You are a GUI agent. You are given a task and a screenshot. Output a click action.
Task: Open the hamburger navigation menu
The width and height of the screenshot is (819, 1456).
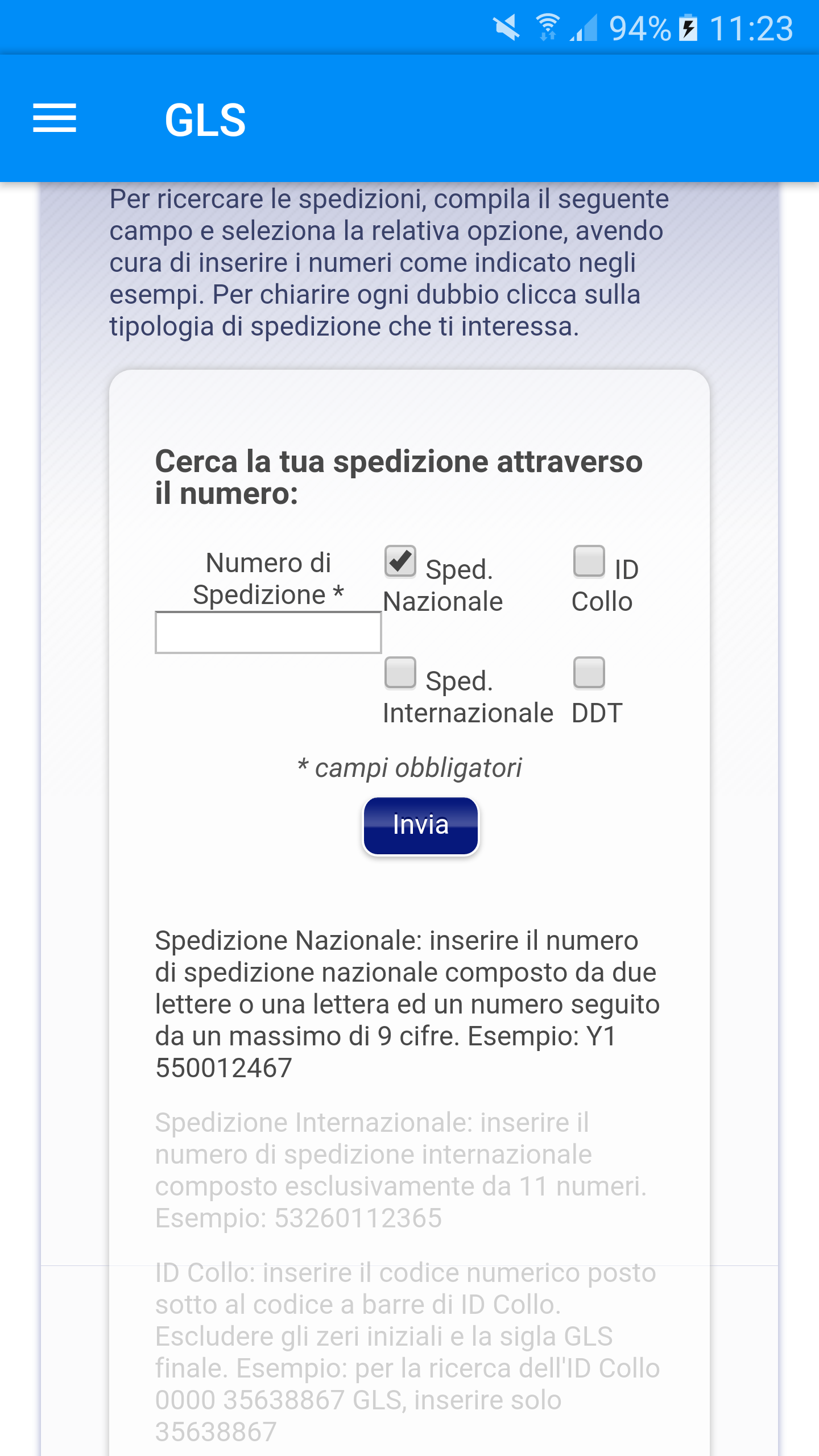pos(55,118)
